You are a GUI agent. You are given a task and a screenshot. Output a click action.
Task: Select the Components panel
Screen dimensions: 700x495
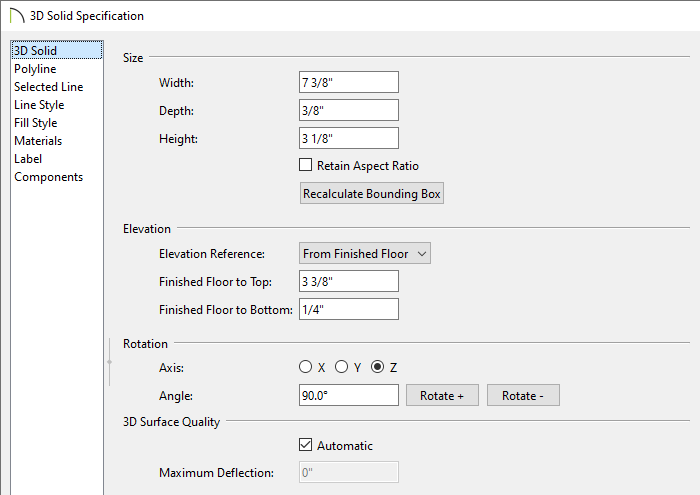(x=48, y=177)
